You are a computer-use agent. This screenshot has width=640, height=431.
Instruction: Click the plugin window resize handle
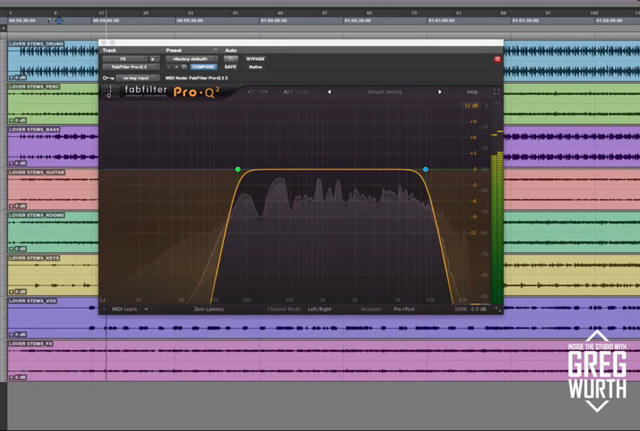498,309
